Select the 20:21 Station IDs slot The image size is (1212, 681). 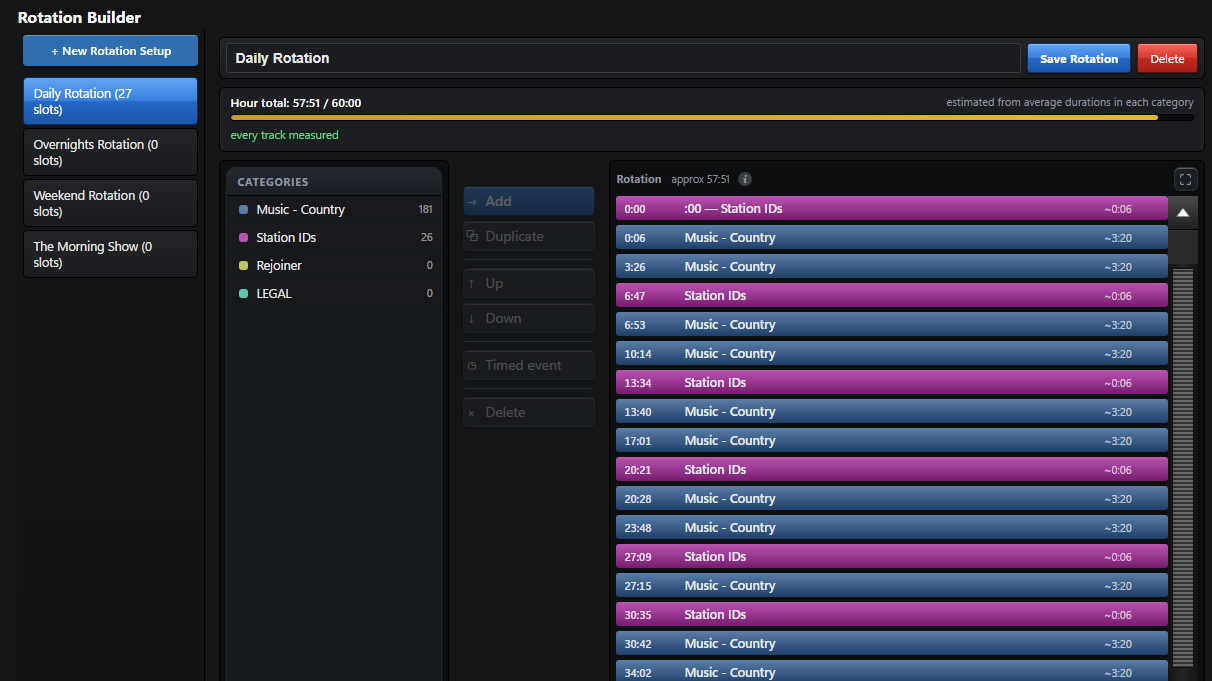coord(892,470)
